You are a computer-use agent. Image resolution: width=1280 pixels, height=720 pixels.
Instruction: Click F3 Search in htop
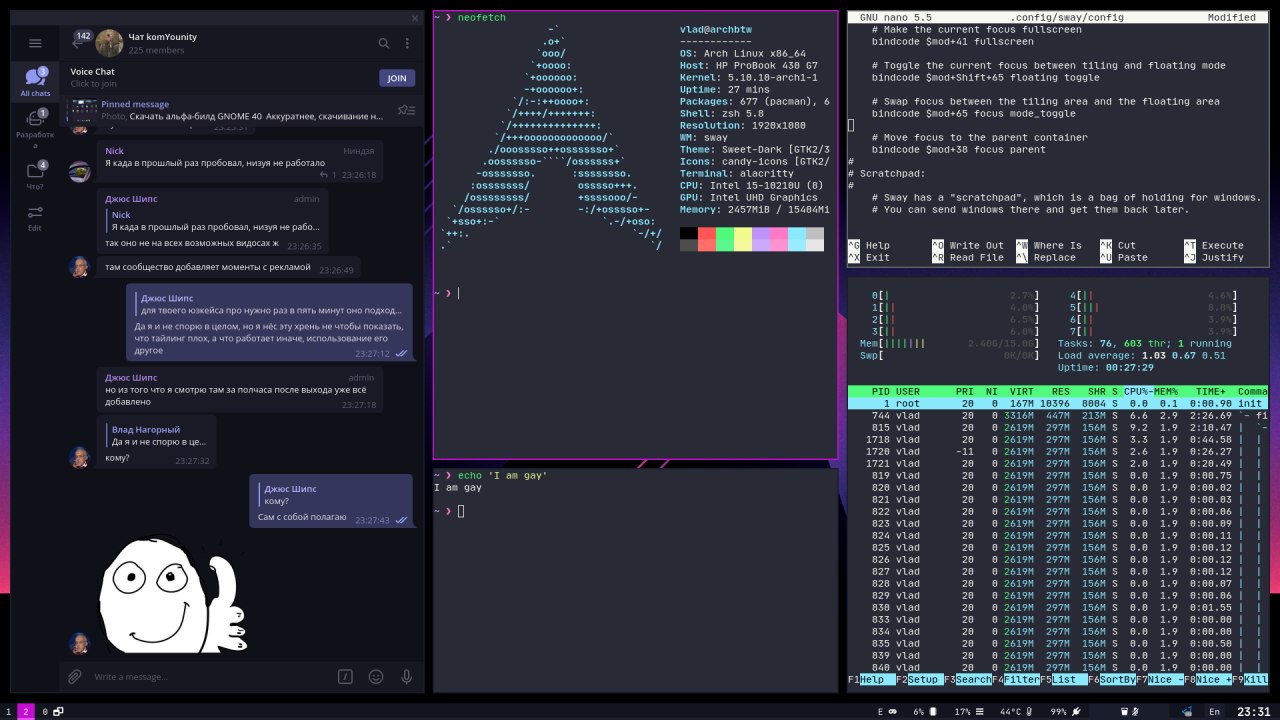[968, 679]
